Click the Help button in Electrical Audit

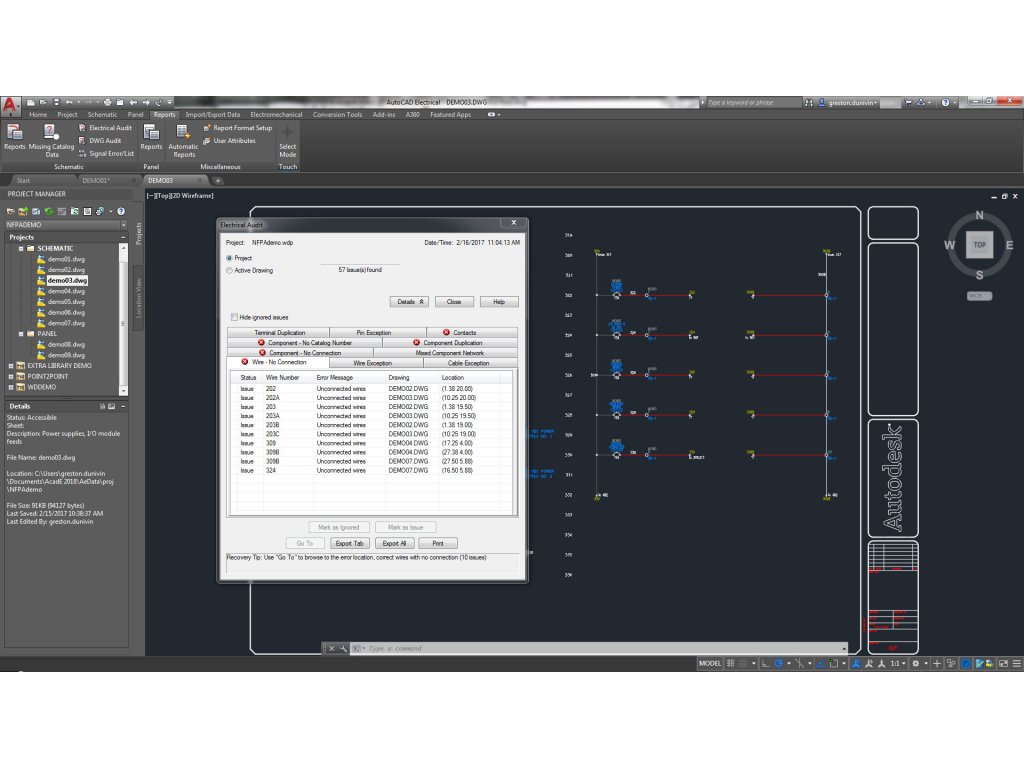click(x=499, y=302)
